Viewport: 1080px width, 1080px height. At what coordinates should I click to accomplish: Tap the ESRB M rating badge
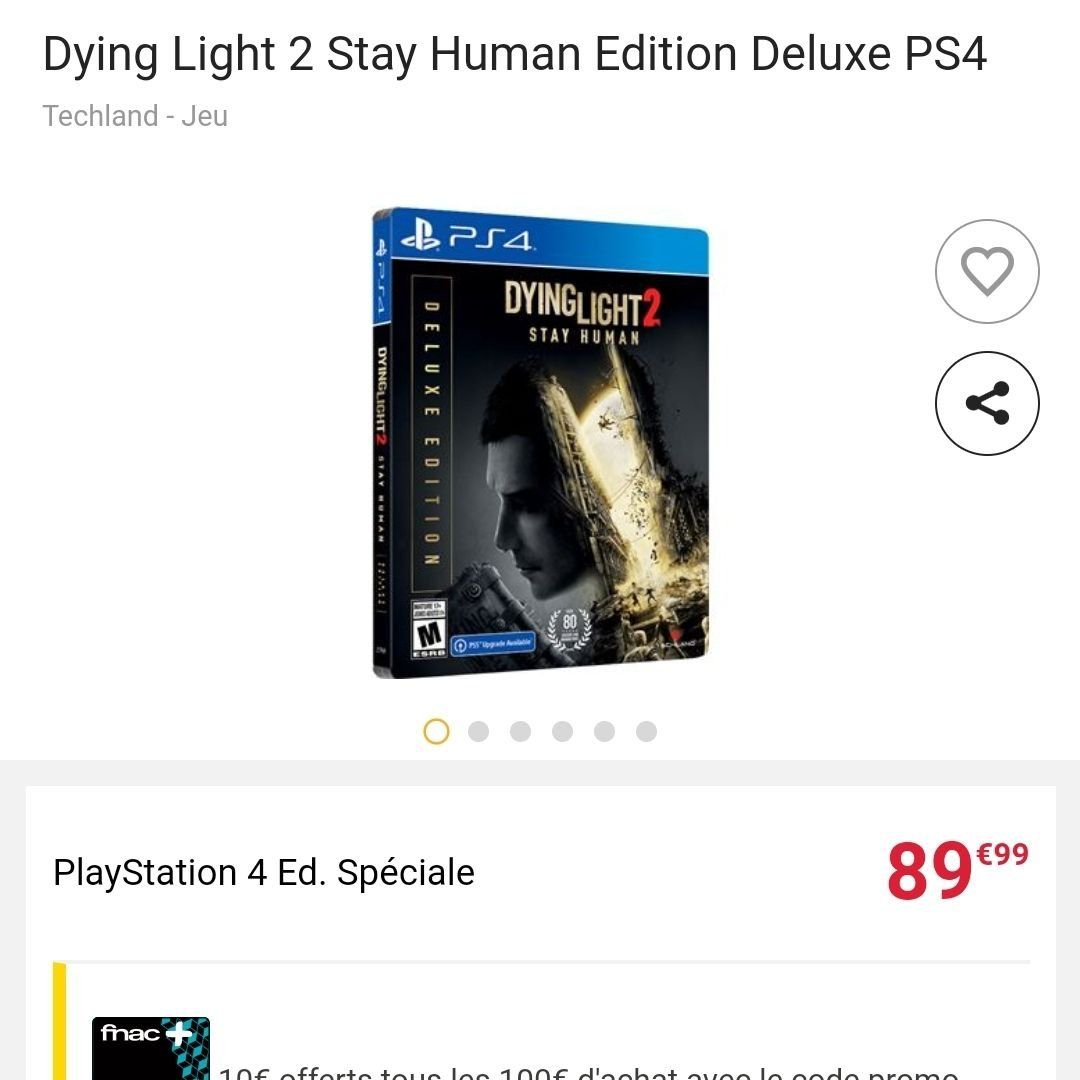tap(428, 629)
